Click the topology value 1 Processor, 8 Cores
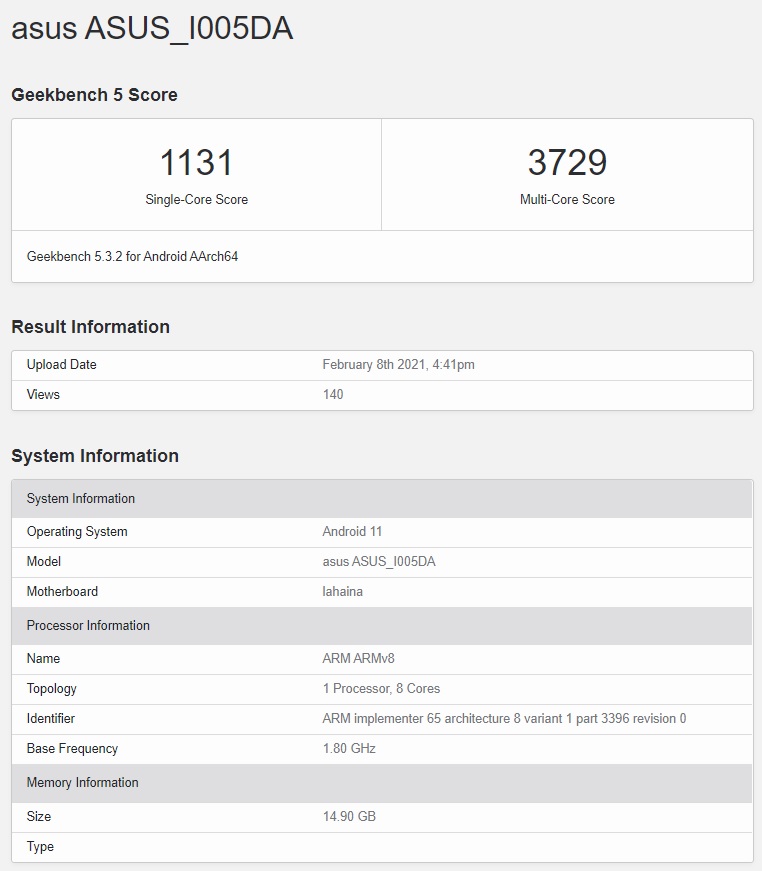Viewport: 762px width, 871px height. point(381,689)
